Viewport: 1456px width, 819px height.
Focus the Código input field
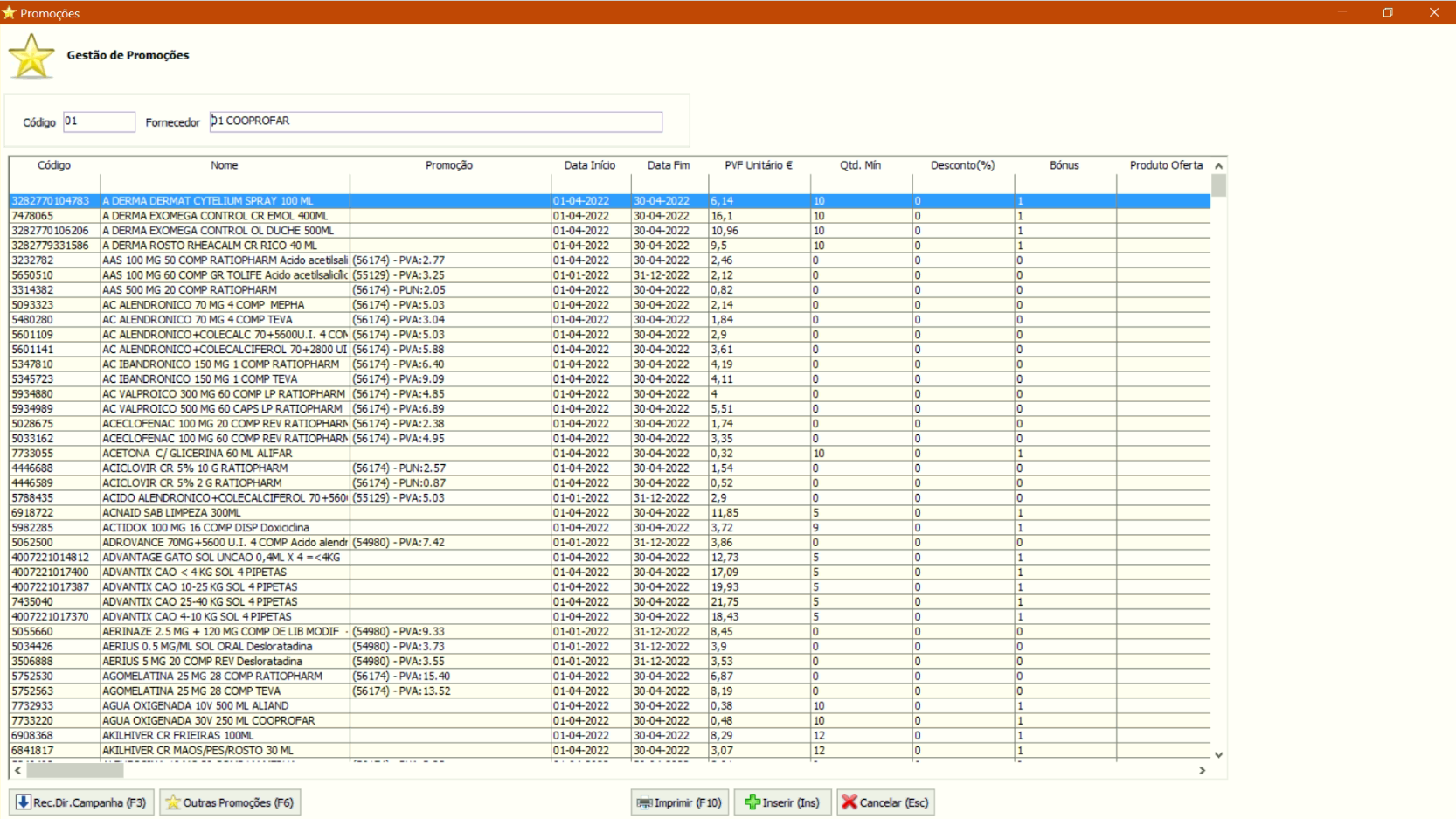[99, 121]
